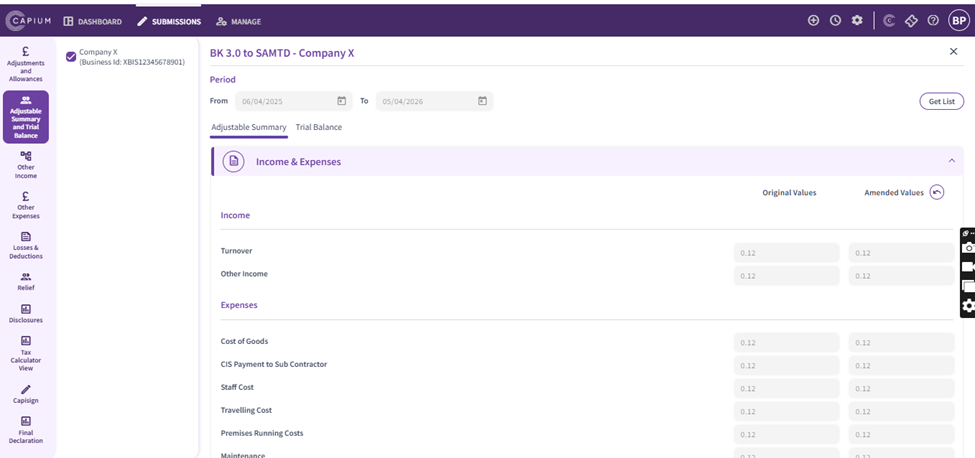Open the BP user profile avatar
The width and height of the screenshot is (975, 458).
[958, 21]
